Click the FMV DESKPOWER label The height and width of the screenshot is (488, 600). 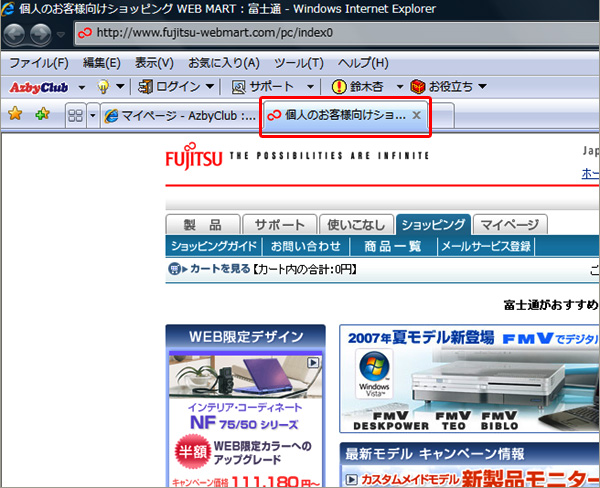point(391,421)
